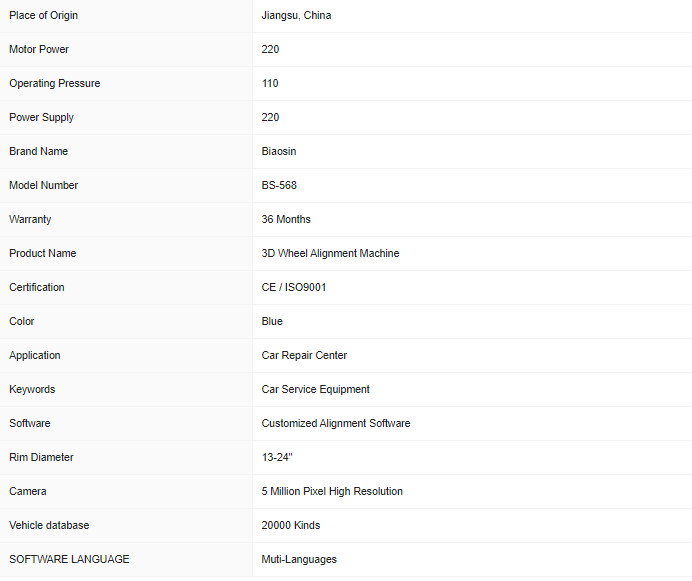Screen dimensions: 692x581
Task: Select the "Biaosin" brand value
Action: coord(279,151)
